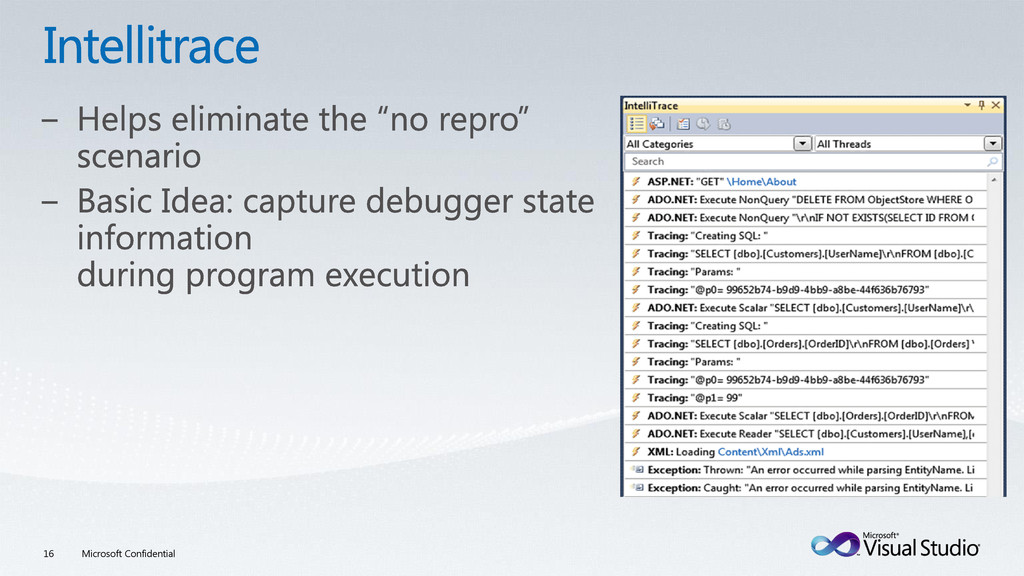1024x576 pixels.
Task: Select ADO.NET Execute Scalar Orders OrderID row
Action: click(x=805, y=416)
